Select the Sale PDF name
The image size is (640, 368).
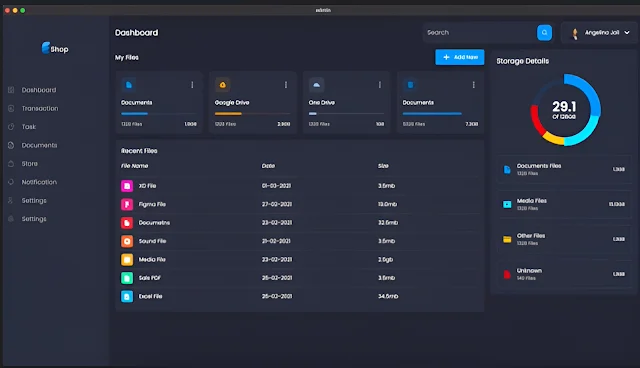(149, 278)
